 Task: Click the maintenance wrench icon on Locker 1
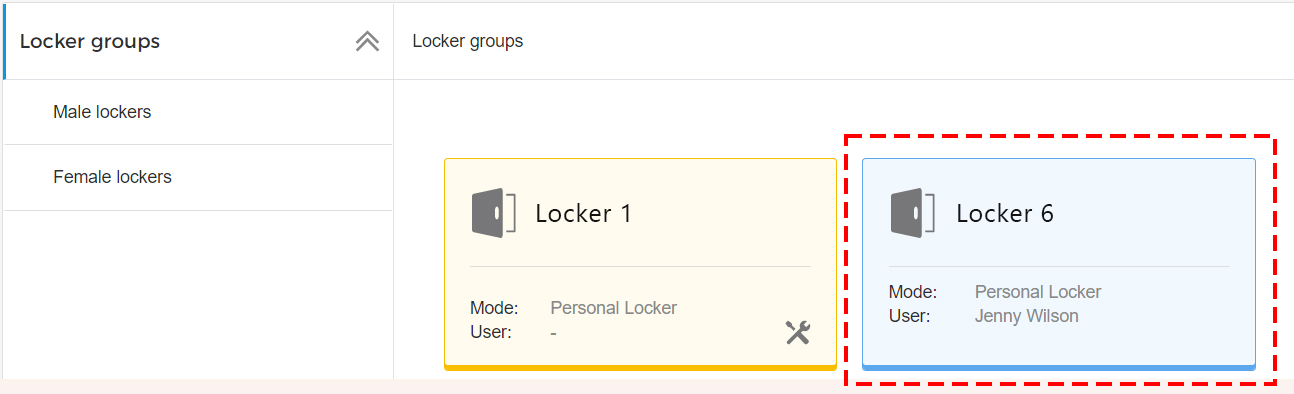point(797,332)
